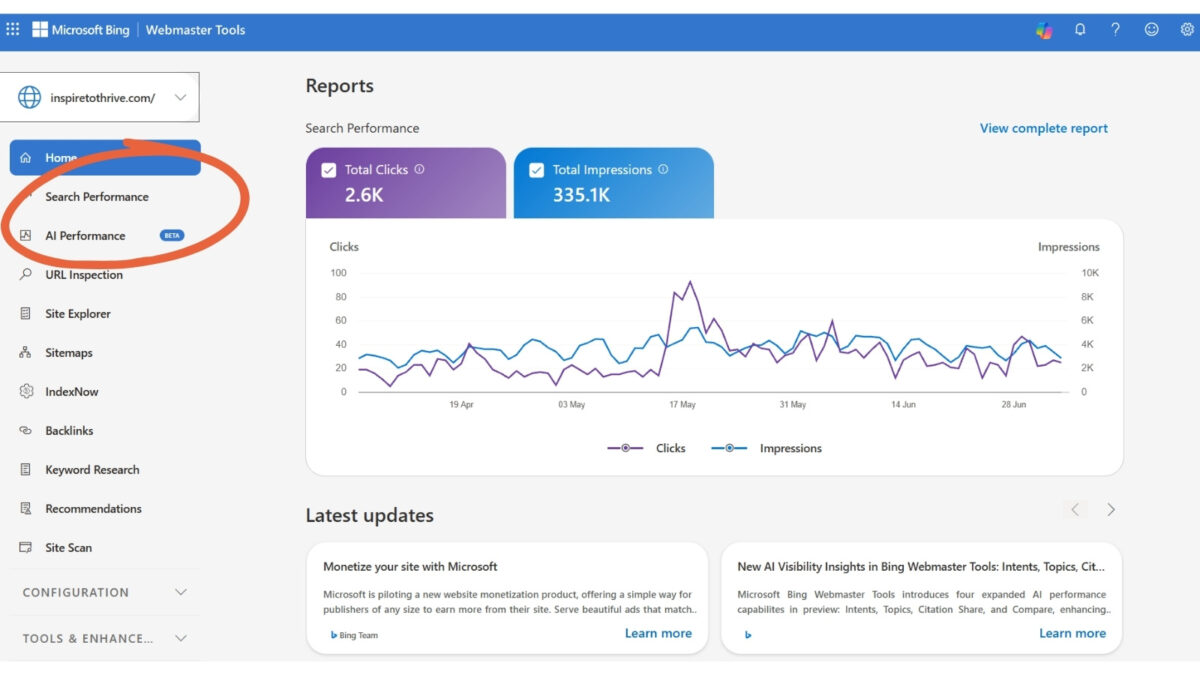Click the AI Performance sidebar icon

tap(26, 236)
